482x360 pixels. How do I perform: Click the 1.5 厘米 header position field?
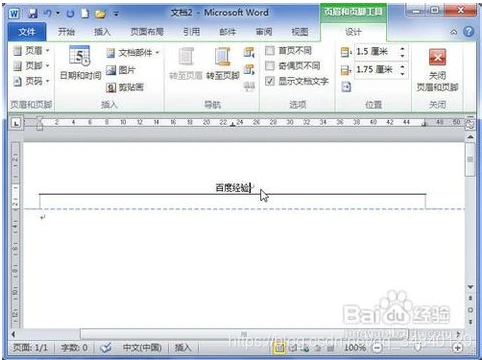[x=376, y=52]
